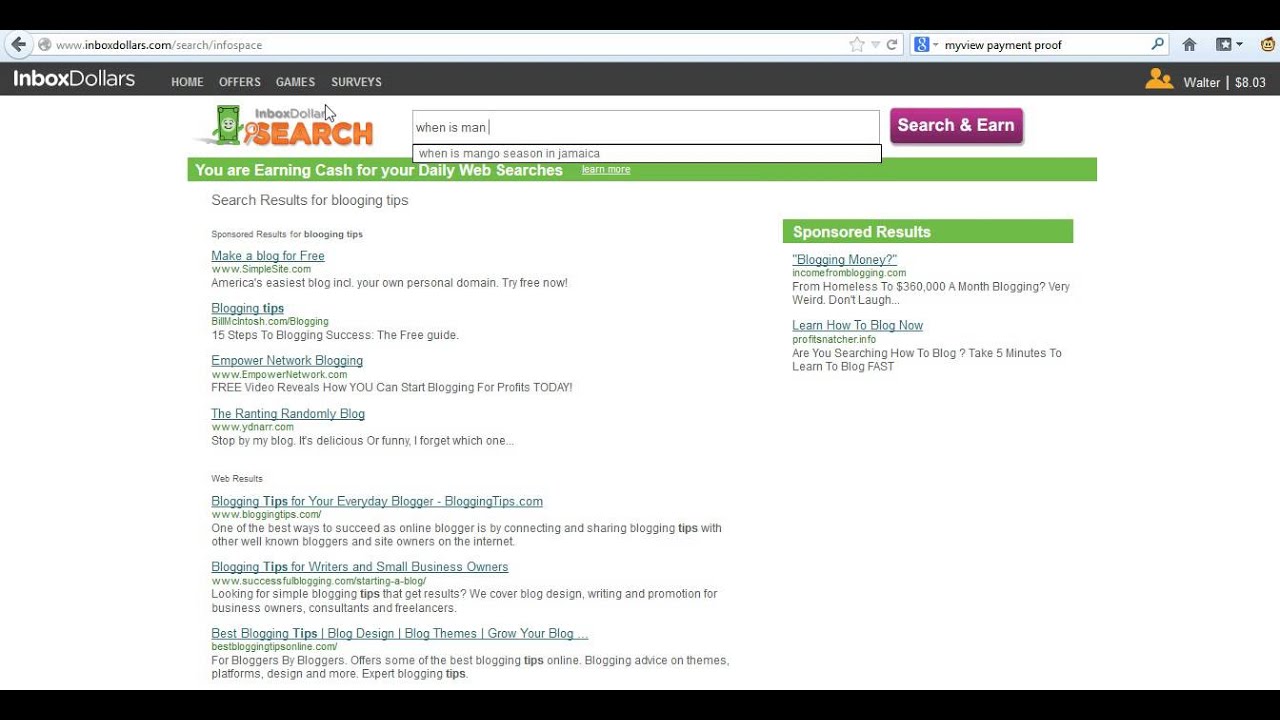Click 'You are Earning Cash' banner text
The width and height of the screenshot is (1280, 720).
pos(379,171)
